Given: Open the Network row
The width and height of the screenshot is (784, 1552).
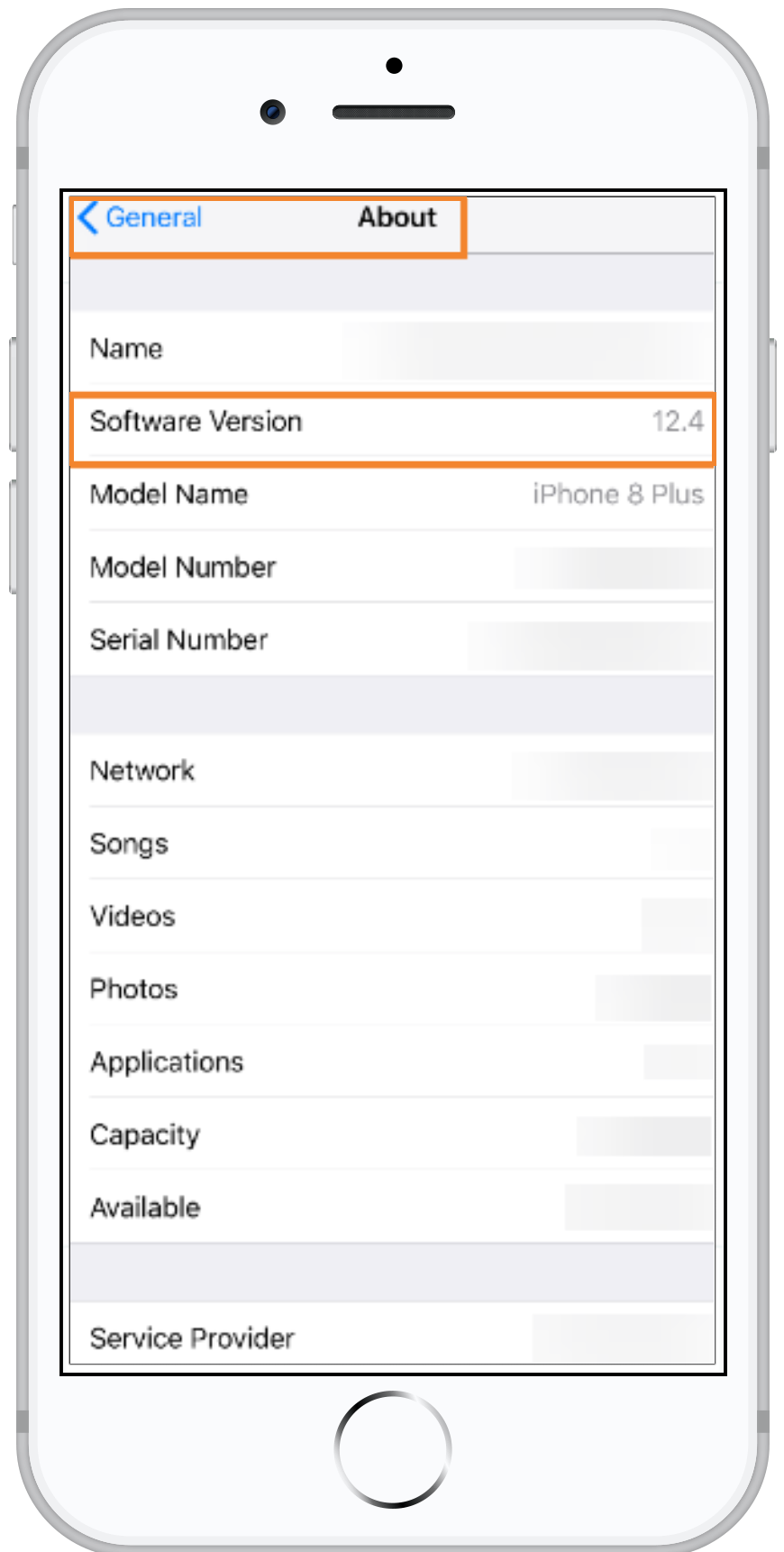Looking at the screenshot, I should pyautogui.click(x=392, y=771).
